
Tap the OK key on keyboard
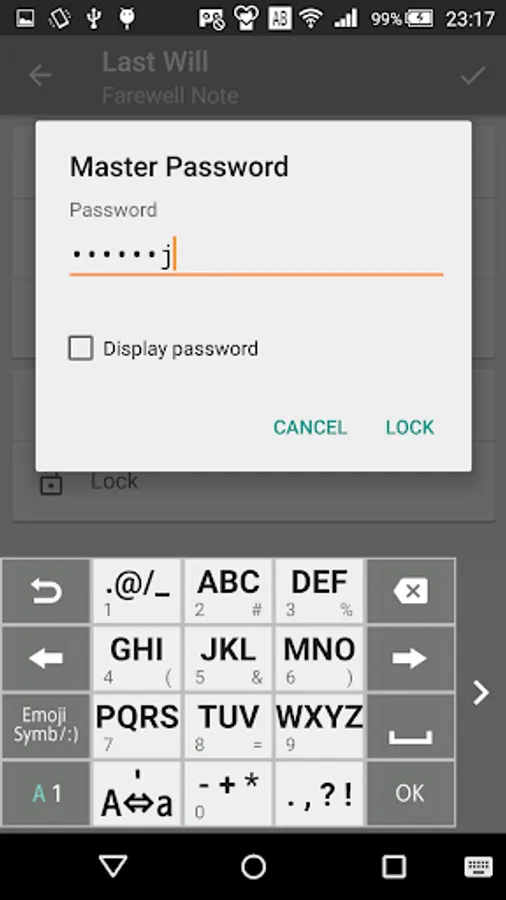[x=411, y=794]
